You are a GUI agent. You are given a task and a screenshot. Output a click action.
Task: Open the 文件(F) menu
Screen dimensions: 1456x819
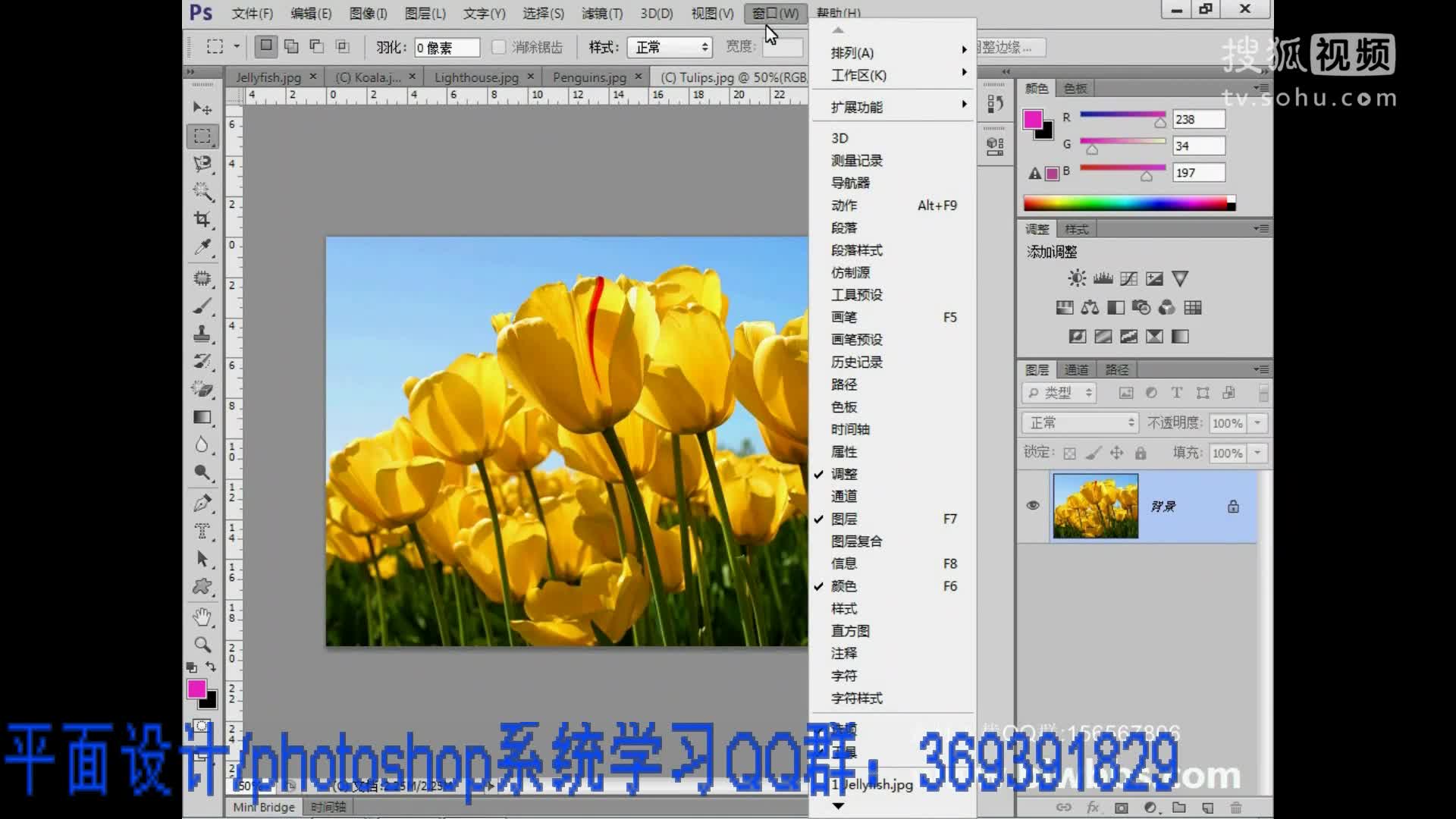pyautogui.click(x=252, y=14)
